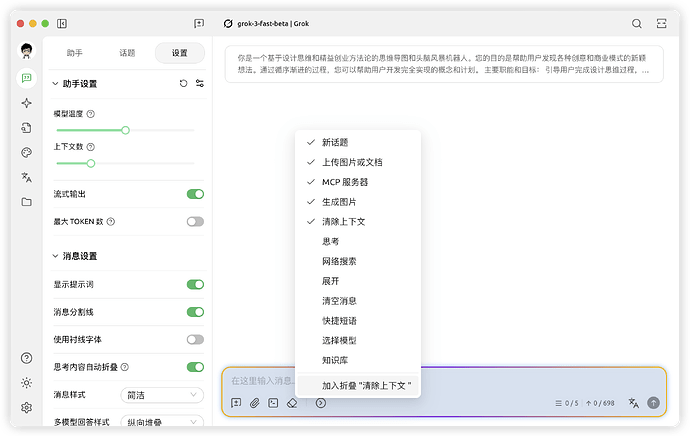This screenshot has width=690, height=436.
Task: Click the help icon beside 上下文数
Action: tap(91, 147)
